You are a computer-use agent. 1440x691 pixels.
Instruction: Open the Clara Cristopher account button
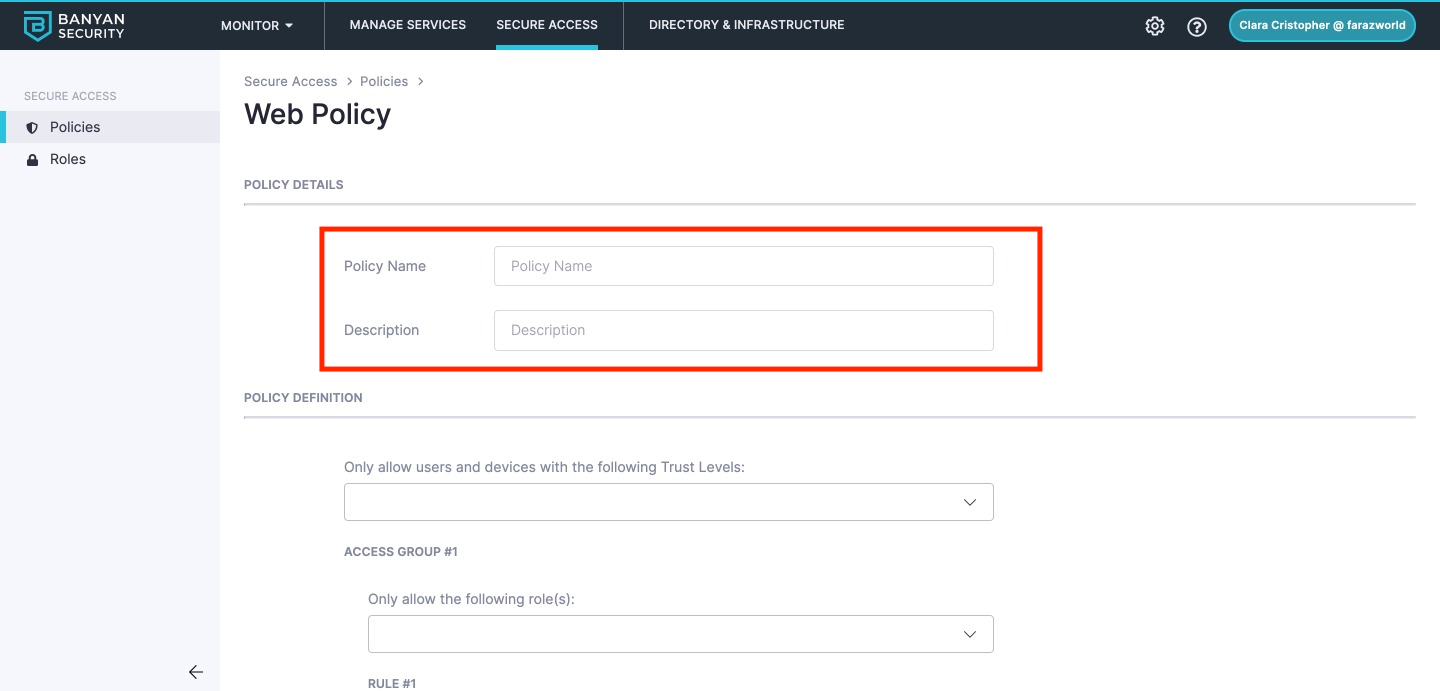pos(1322,26)
